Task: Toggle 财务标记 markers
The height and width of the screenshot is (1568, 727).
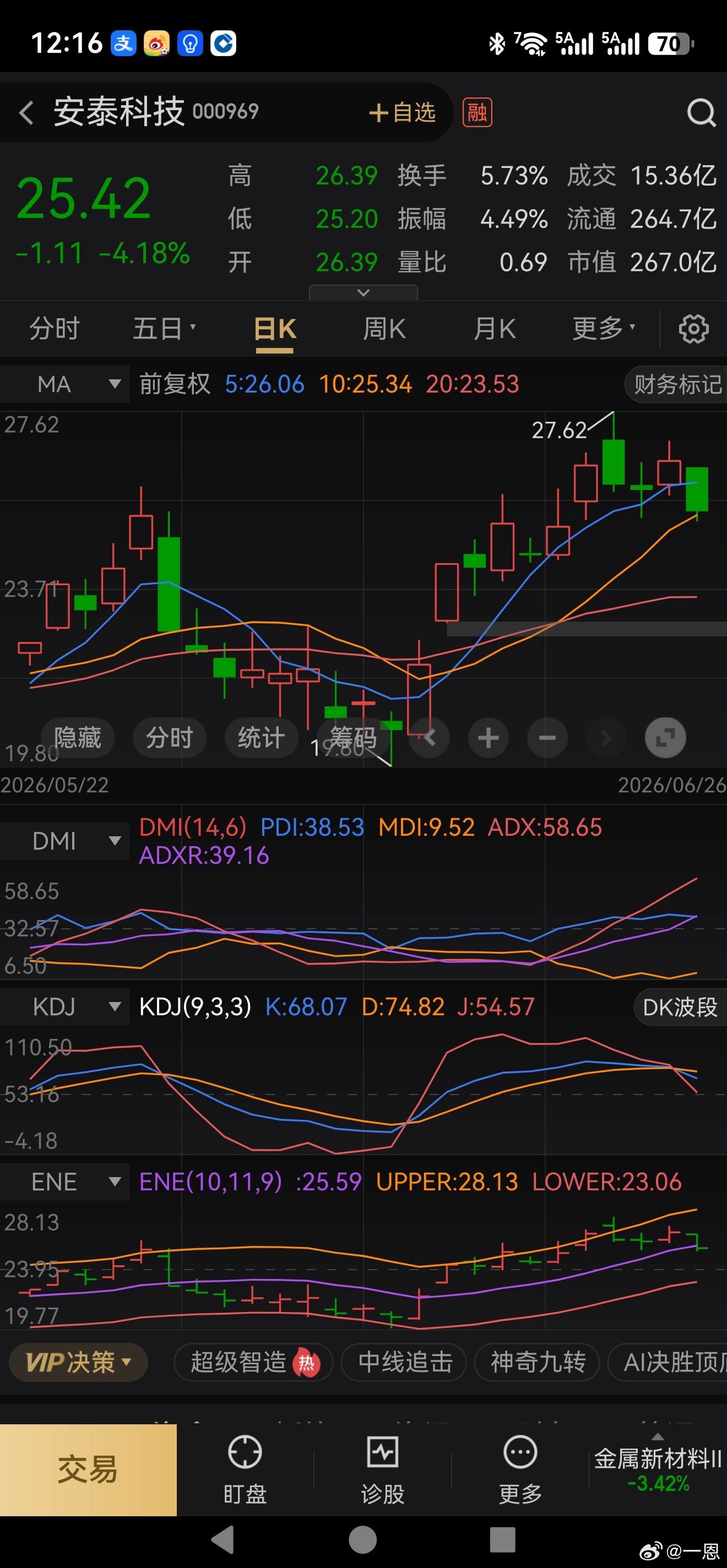Action: click(x=677, y=384)
